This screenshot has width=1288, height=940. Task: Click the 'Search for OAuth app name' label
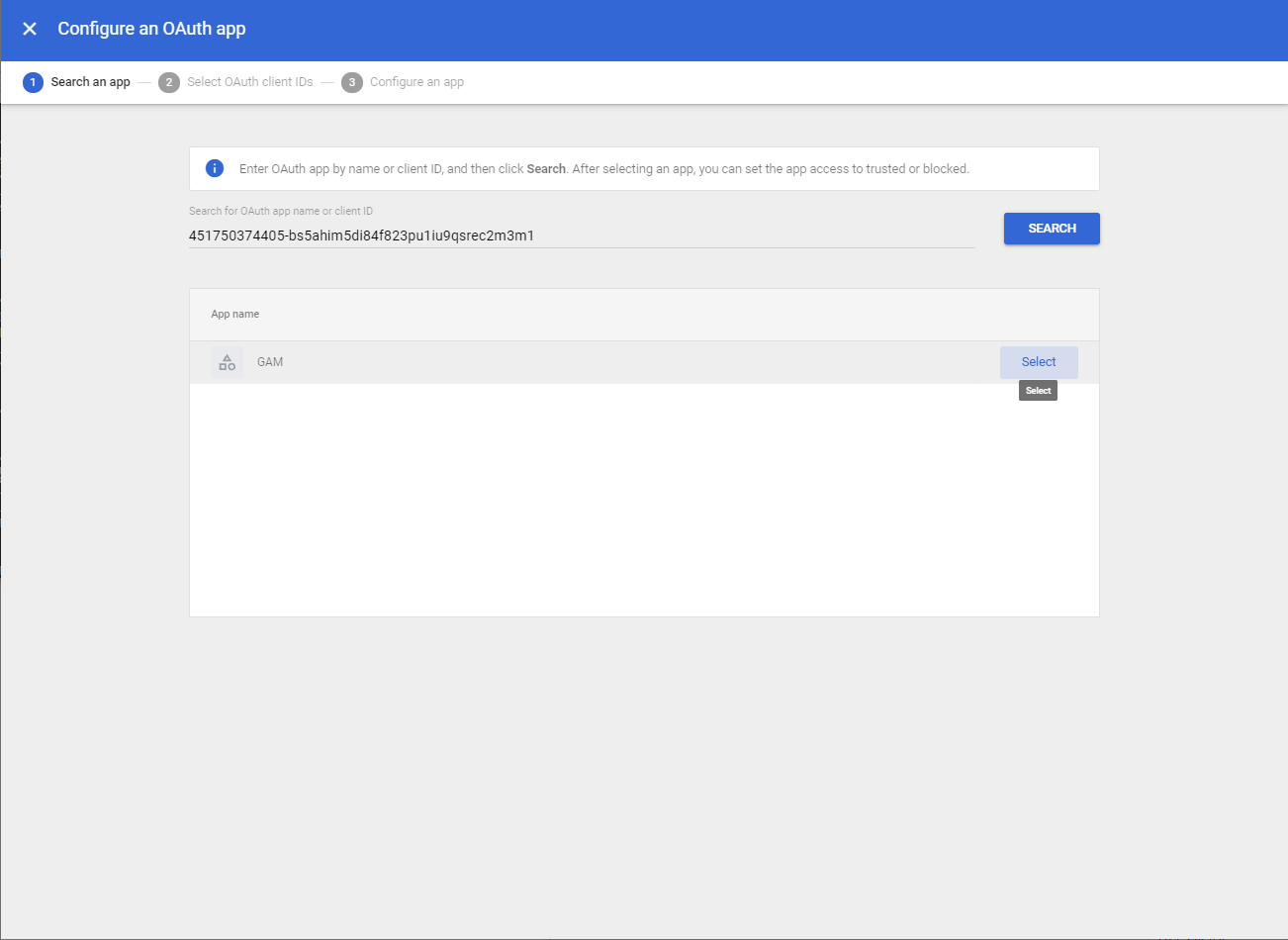click(x=280, y=211)
